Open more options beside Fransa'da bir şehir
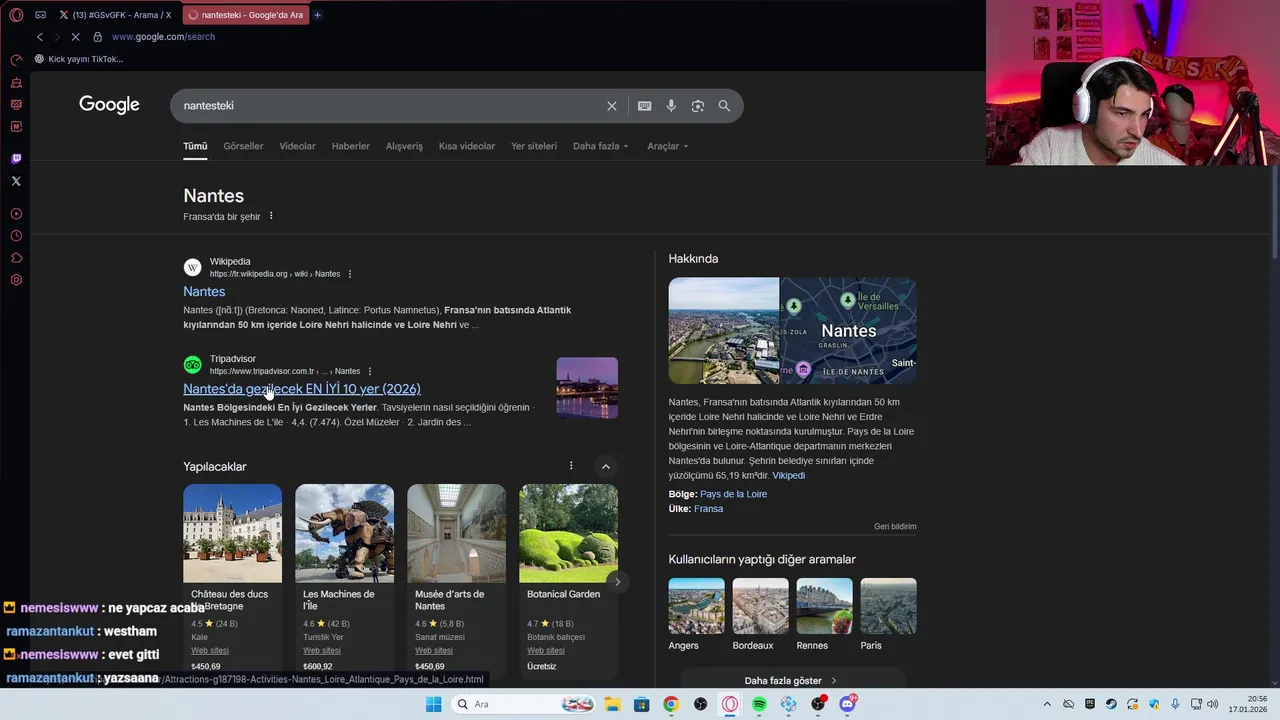The image size is (1280, 720). pyautogui.click(x=271, y=216)
